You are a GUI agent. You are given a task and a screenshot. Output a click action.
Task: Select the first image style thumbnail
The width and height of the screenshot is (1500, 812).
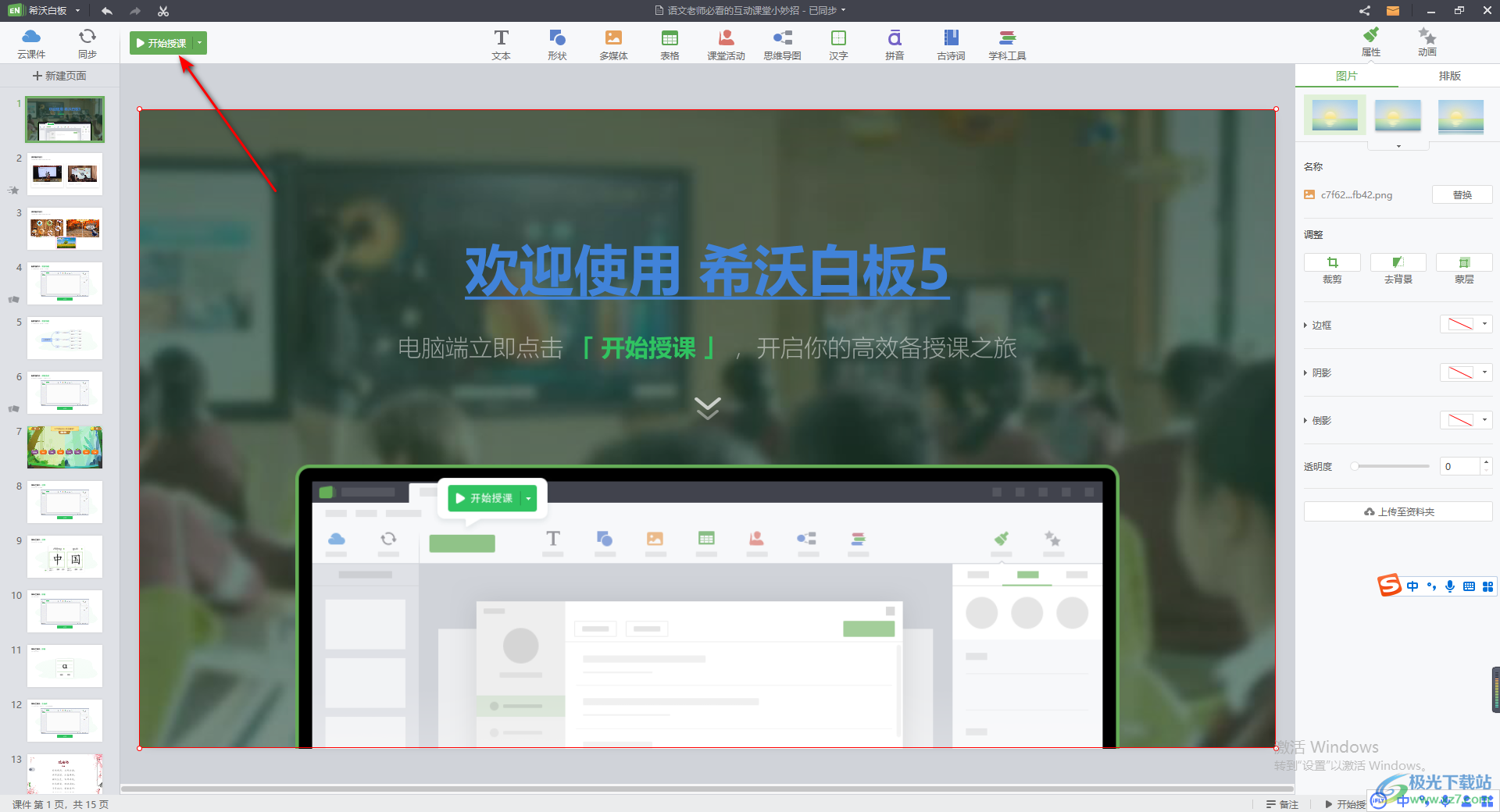click(x=1334, y=116)
